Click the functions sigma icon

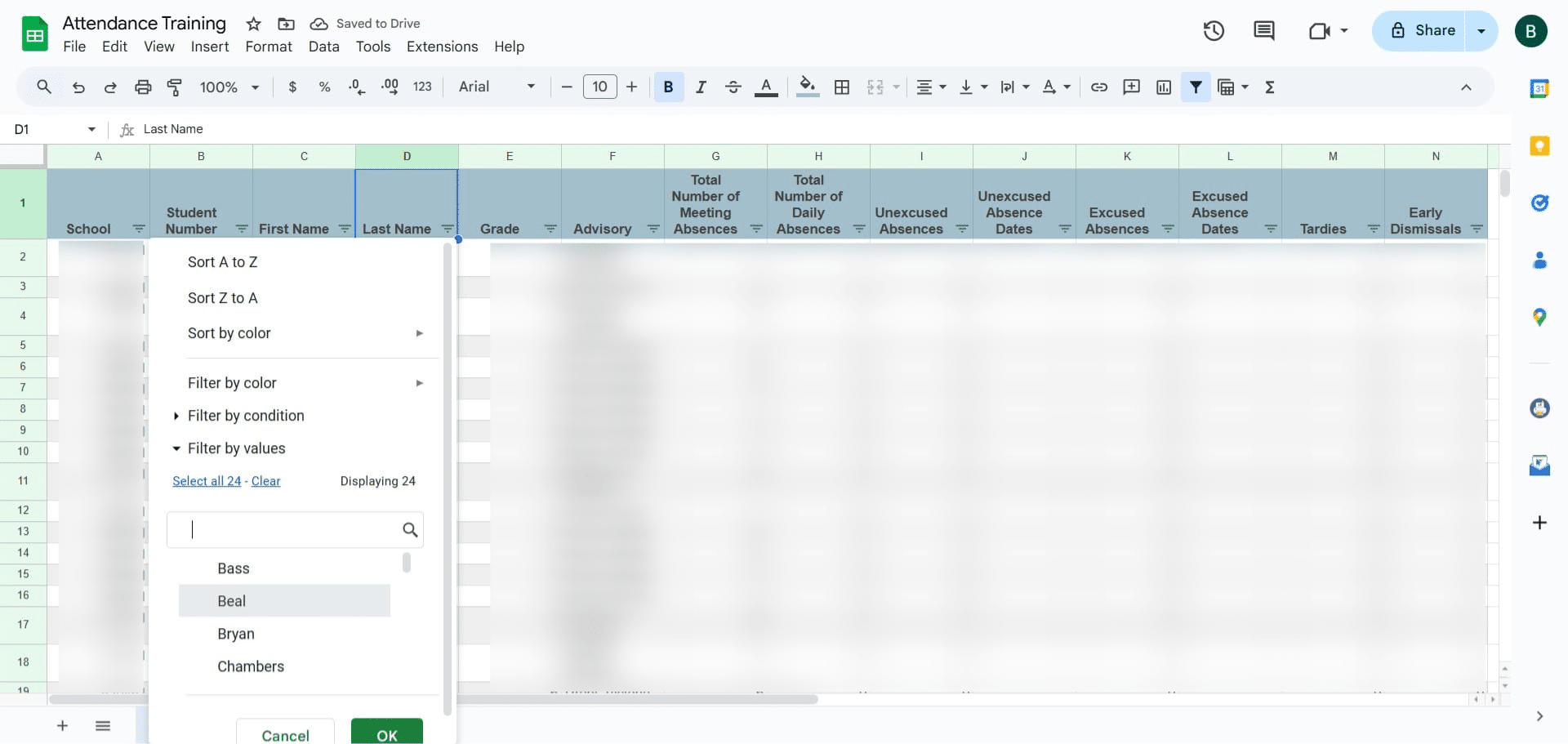[x=1270, y=87]
